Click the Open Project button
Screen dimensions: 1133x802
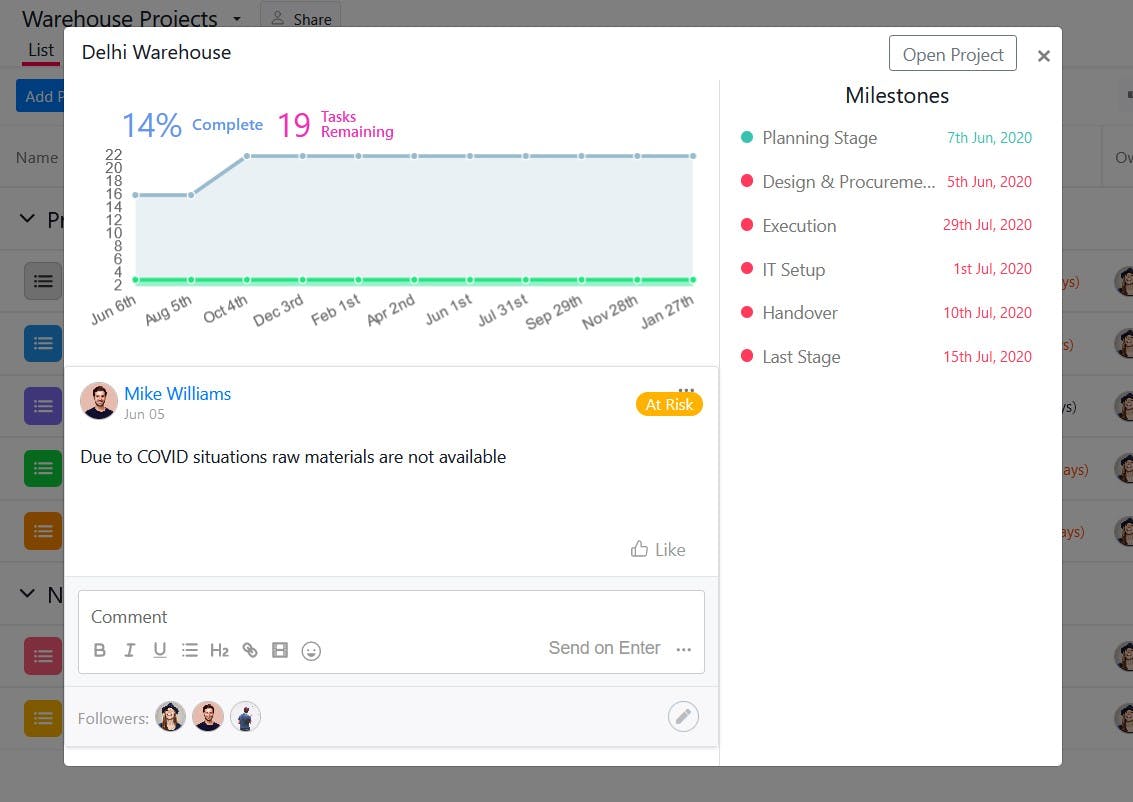[x=952, y=54]
